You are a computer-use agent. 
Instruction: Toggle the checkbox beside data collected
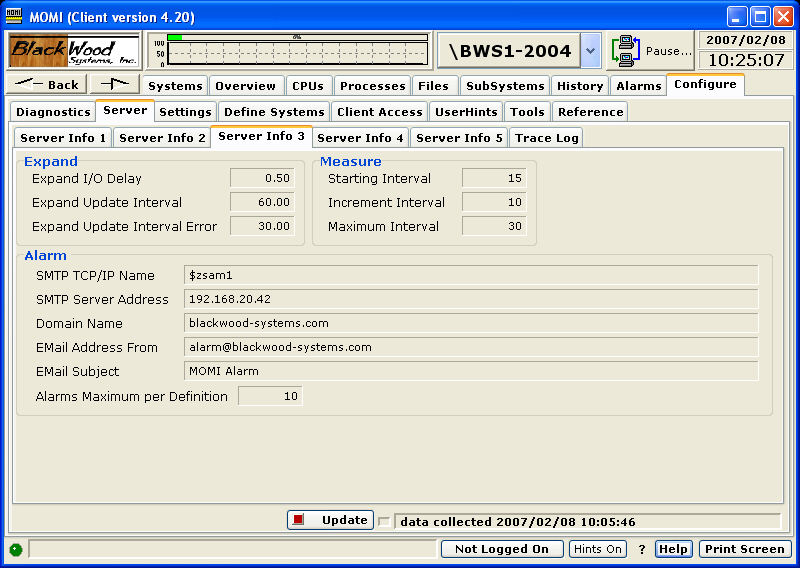pos(385,521)
